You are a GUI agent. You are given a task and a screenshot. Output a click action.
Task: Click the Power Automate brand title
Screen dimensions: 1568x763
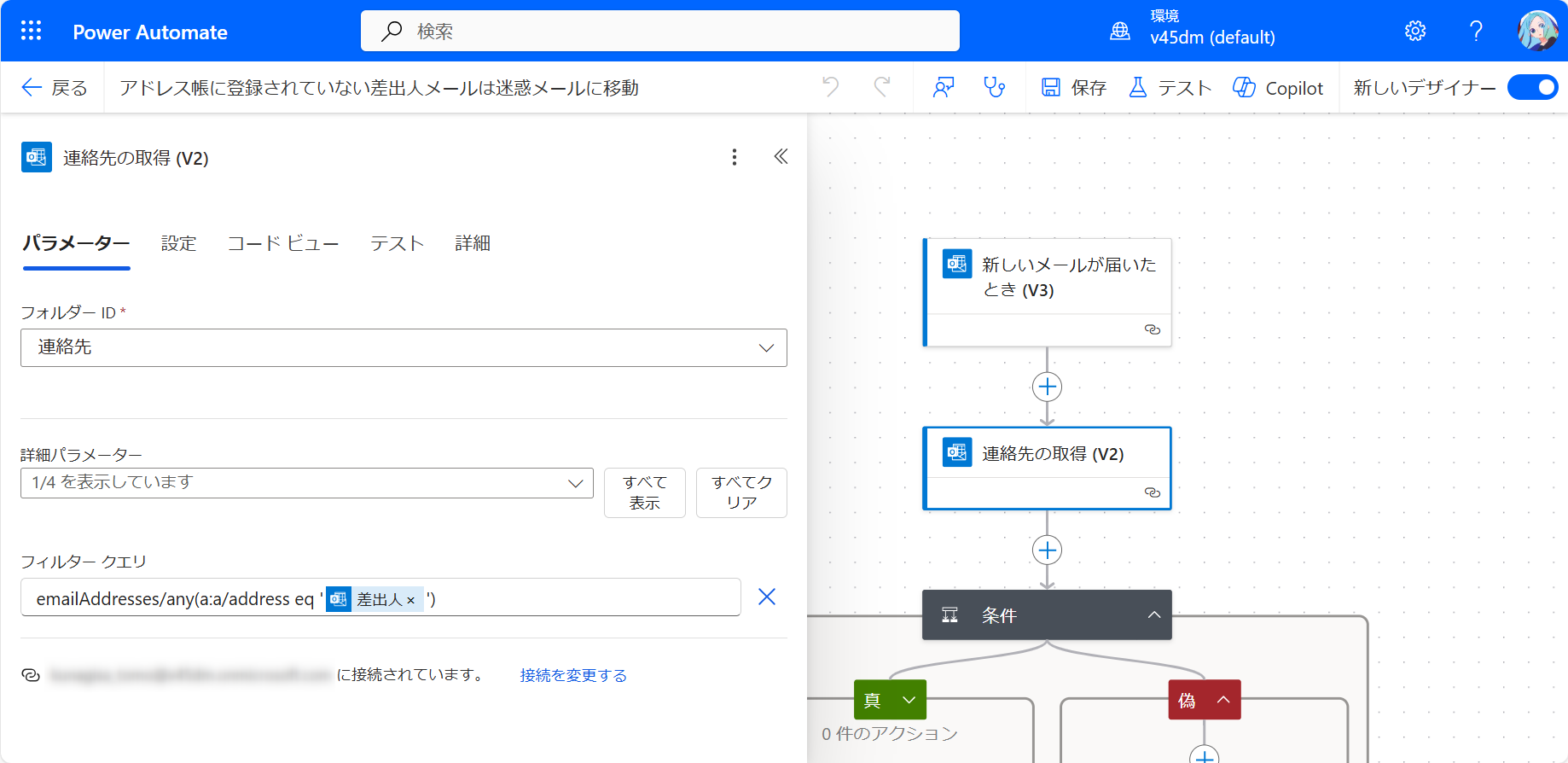pyautogui.click(x=150, y=32)
